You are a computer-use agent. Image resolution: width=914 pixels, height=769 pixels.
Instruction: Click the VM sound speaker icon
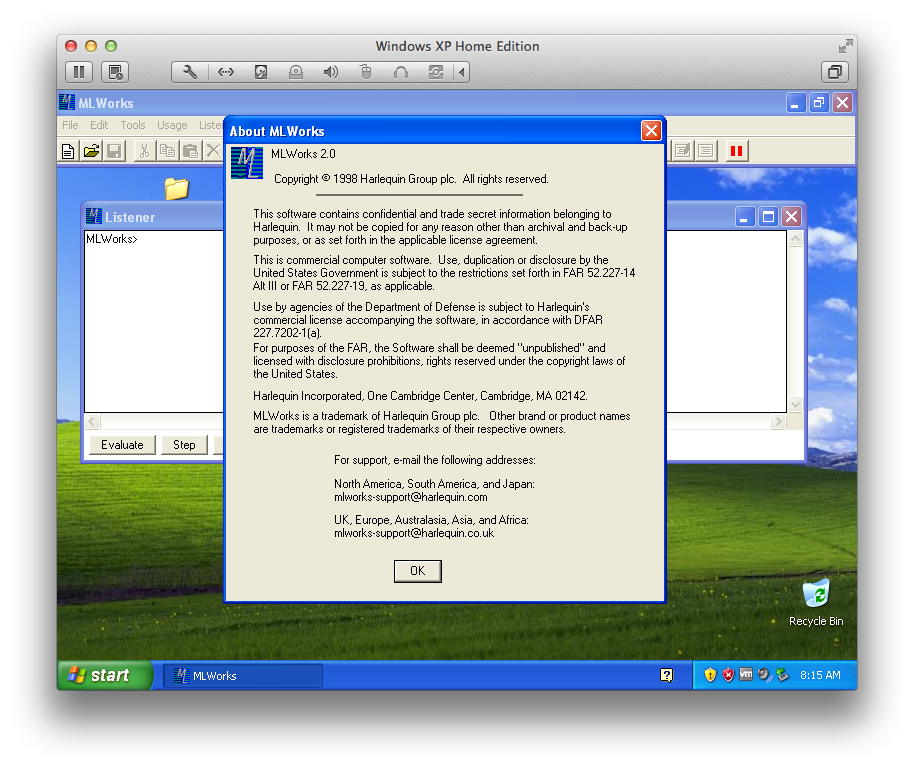click(330, 72)
